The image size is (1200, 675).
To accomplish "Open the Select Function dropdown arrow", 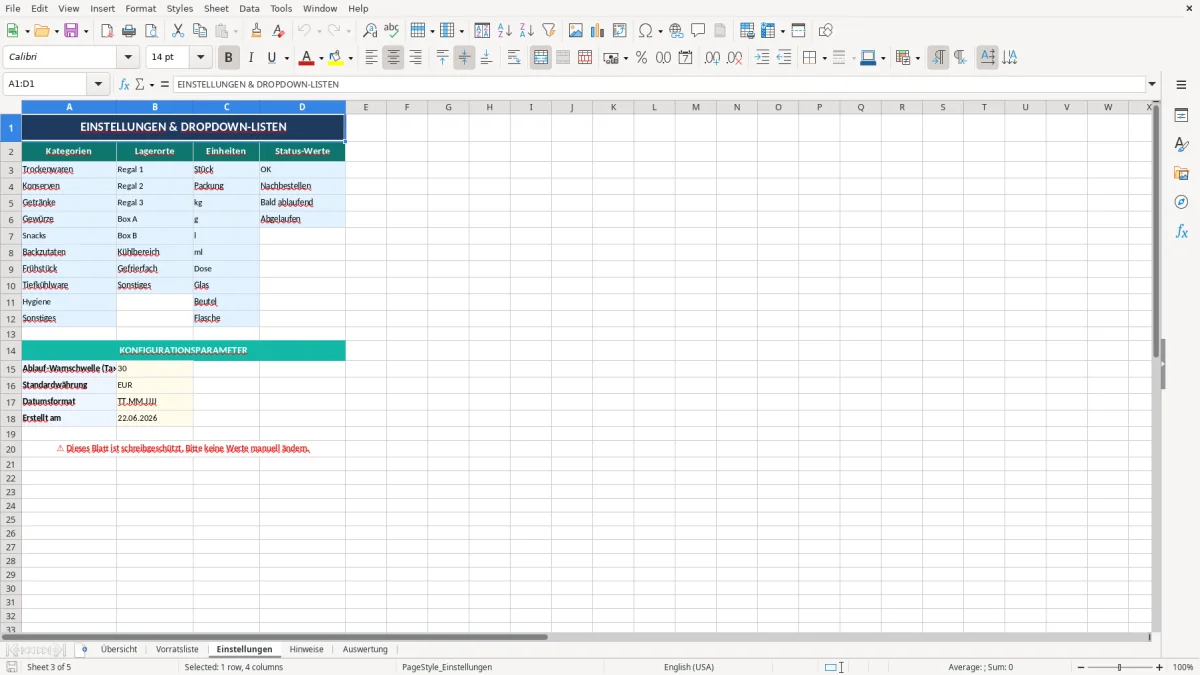I will coord(150,84).
